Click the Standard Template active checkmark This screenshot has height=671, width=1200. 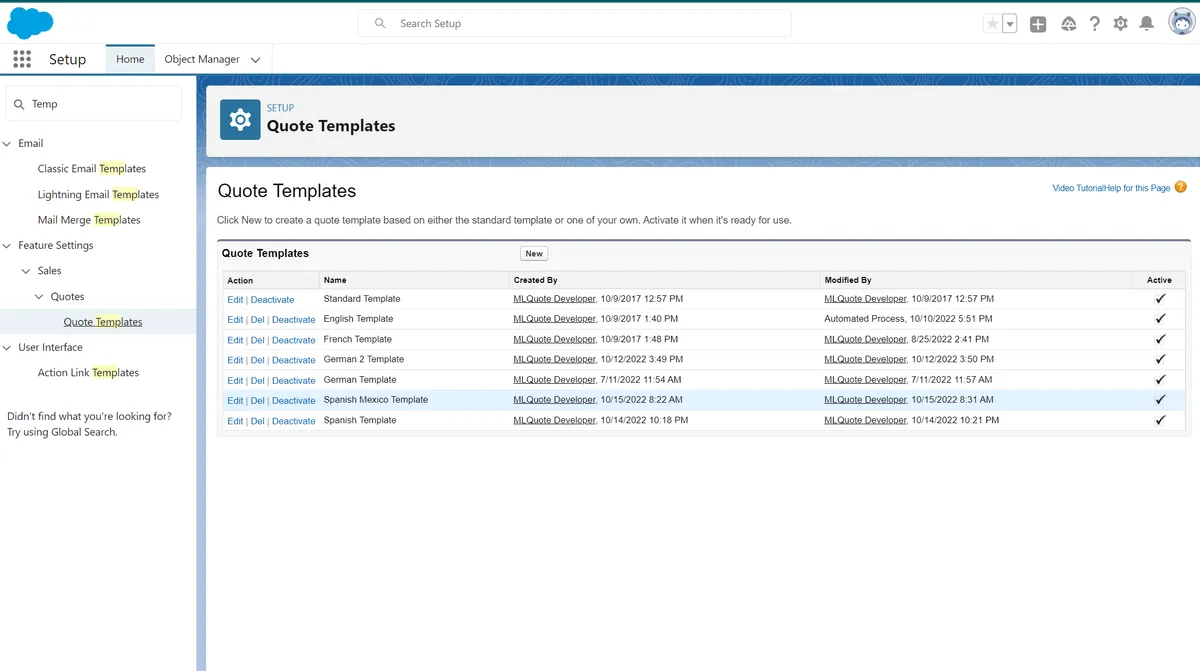click(1160, 298)
